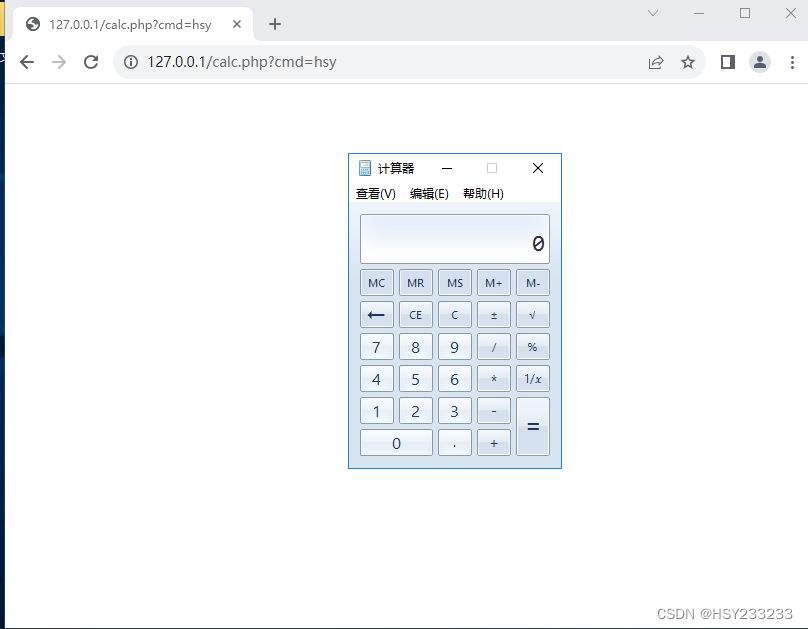Click the browser profile avatar icon
Screen dimensions: 808x629
click(x=760, y=61)
